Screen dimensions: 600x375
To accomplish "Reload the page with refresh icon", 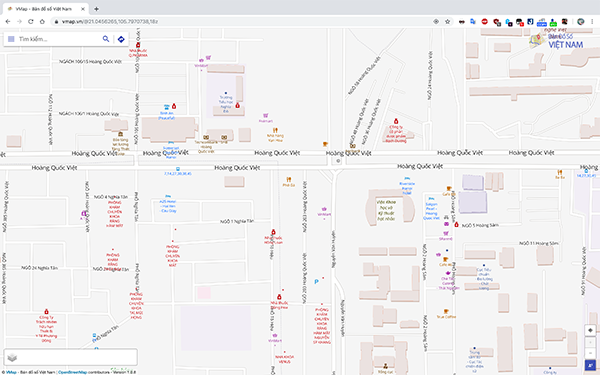I will coord(31,21).
